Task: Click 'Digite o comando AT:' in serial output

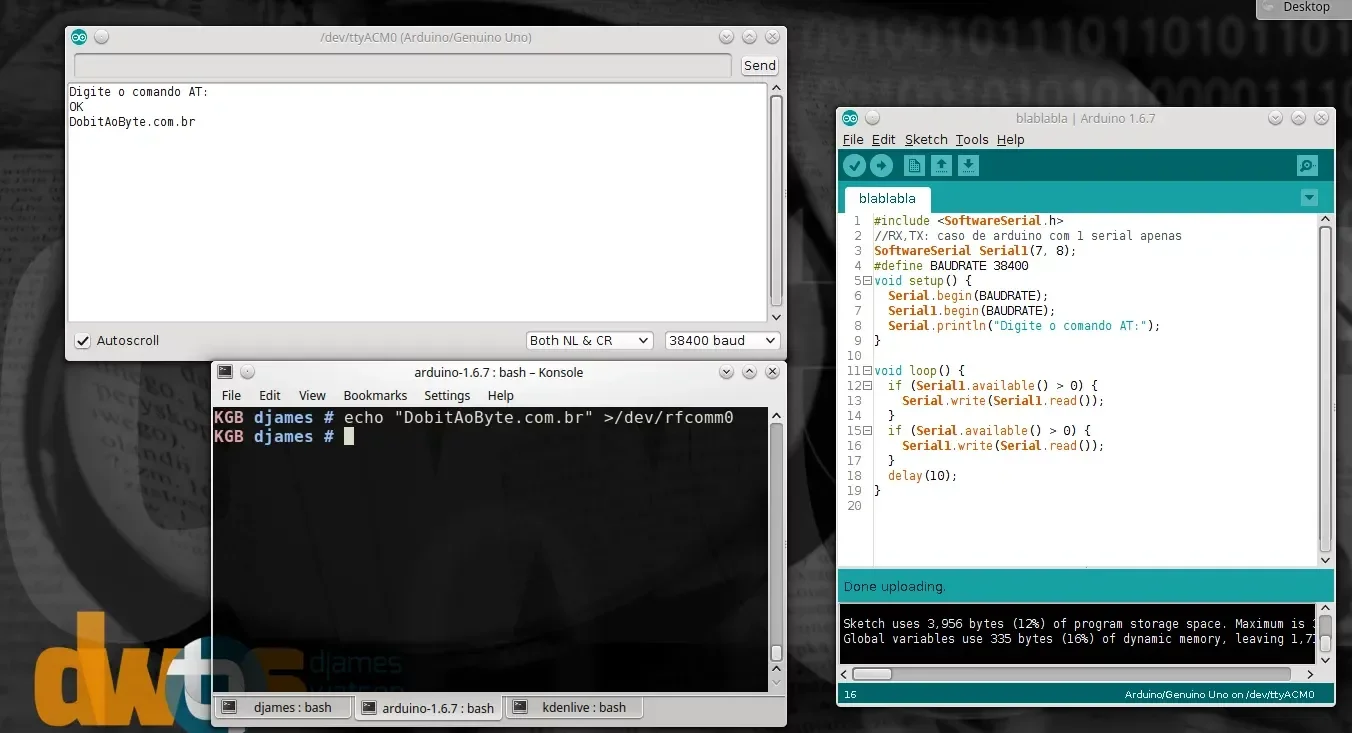Action: (x=138, y=92)
